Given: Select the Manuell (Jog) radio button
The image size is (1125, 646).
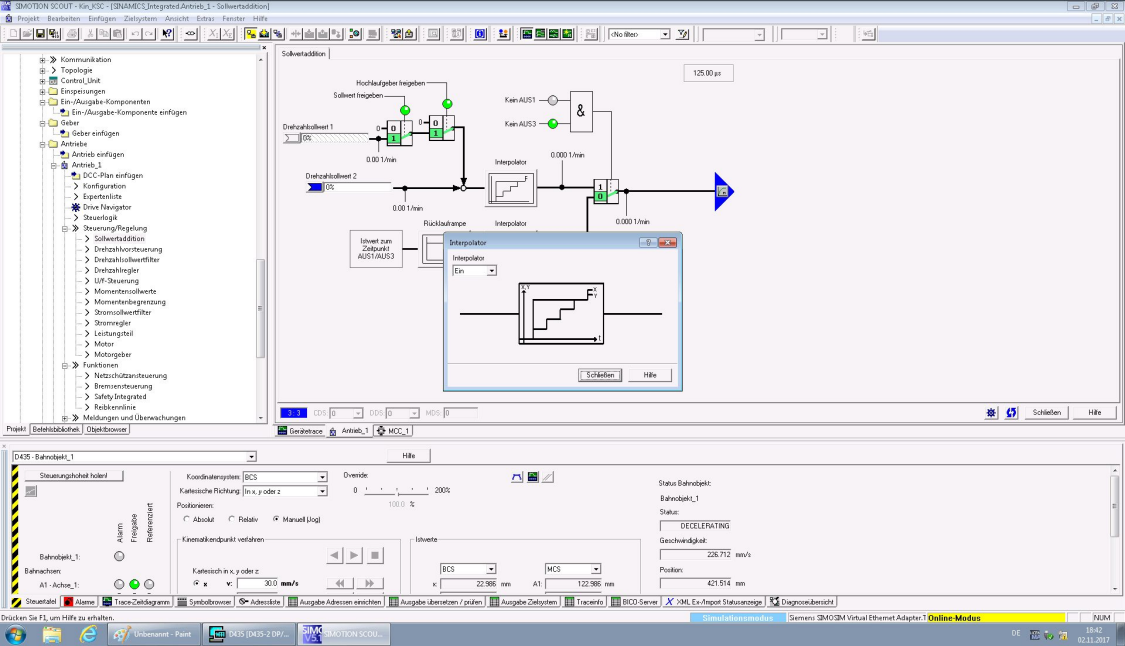Looking at the screenshot, I should tap(276, 519).
